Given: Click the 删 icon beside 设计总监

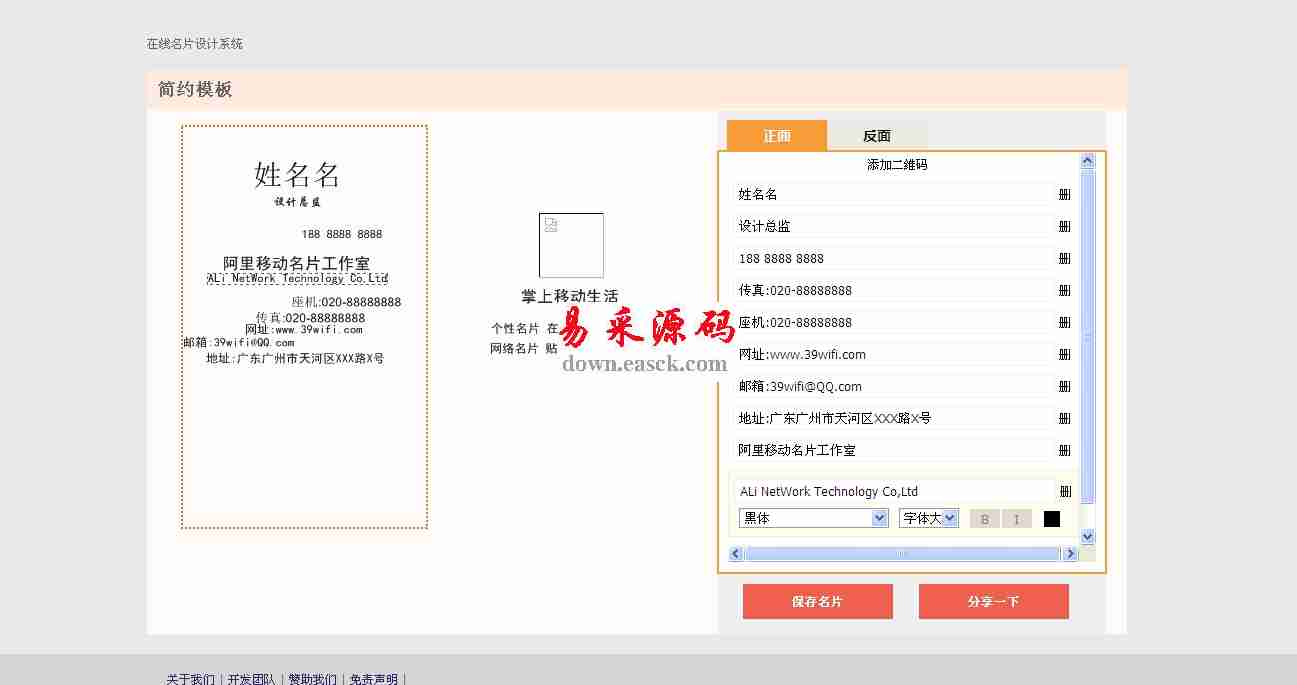Looking at the screenshot, I should click(x=1064, y=227).
